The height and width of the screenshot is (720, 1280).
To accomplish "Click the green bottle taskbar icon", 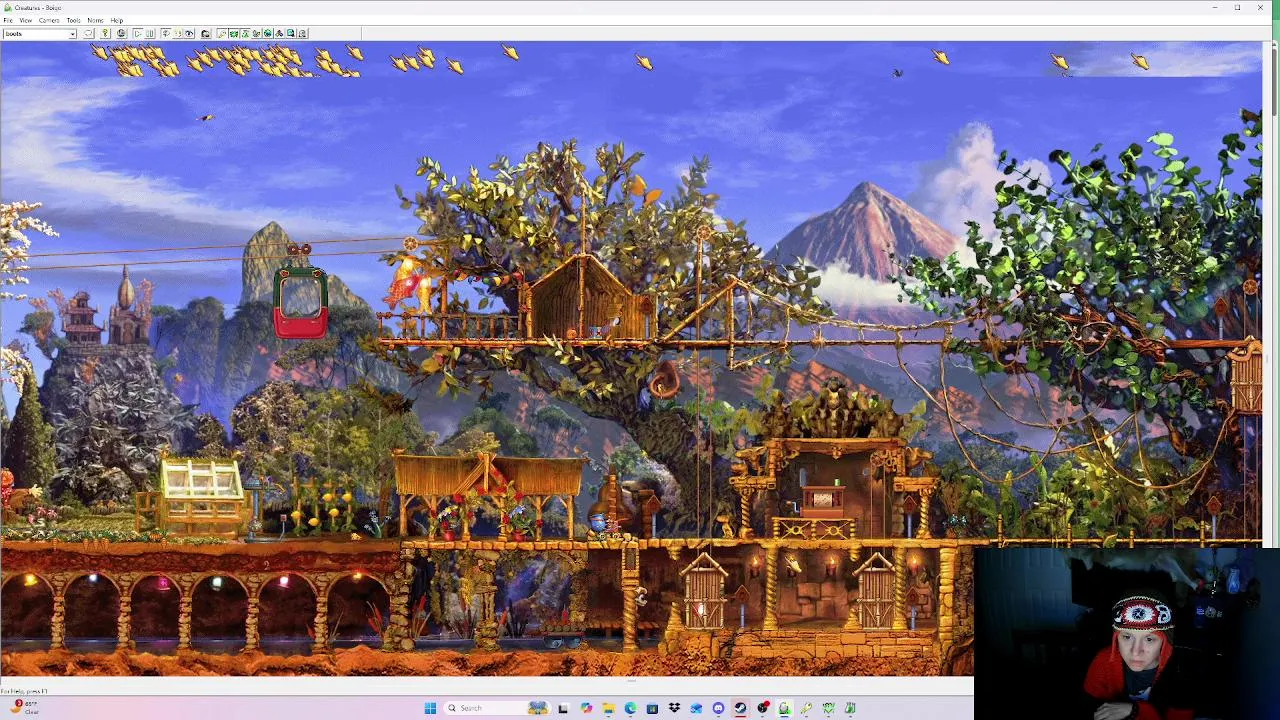I will tap(850, 708).
